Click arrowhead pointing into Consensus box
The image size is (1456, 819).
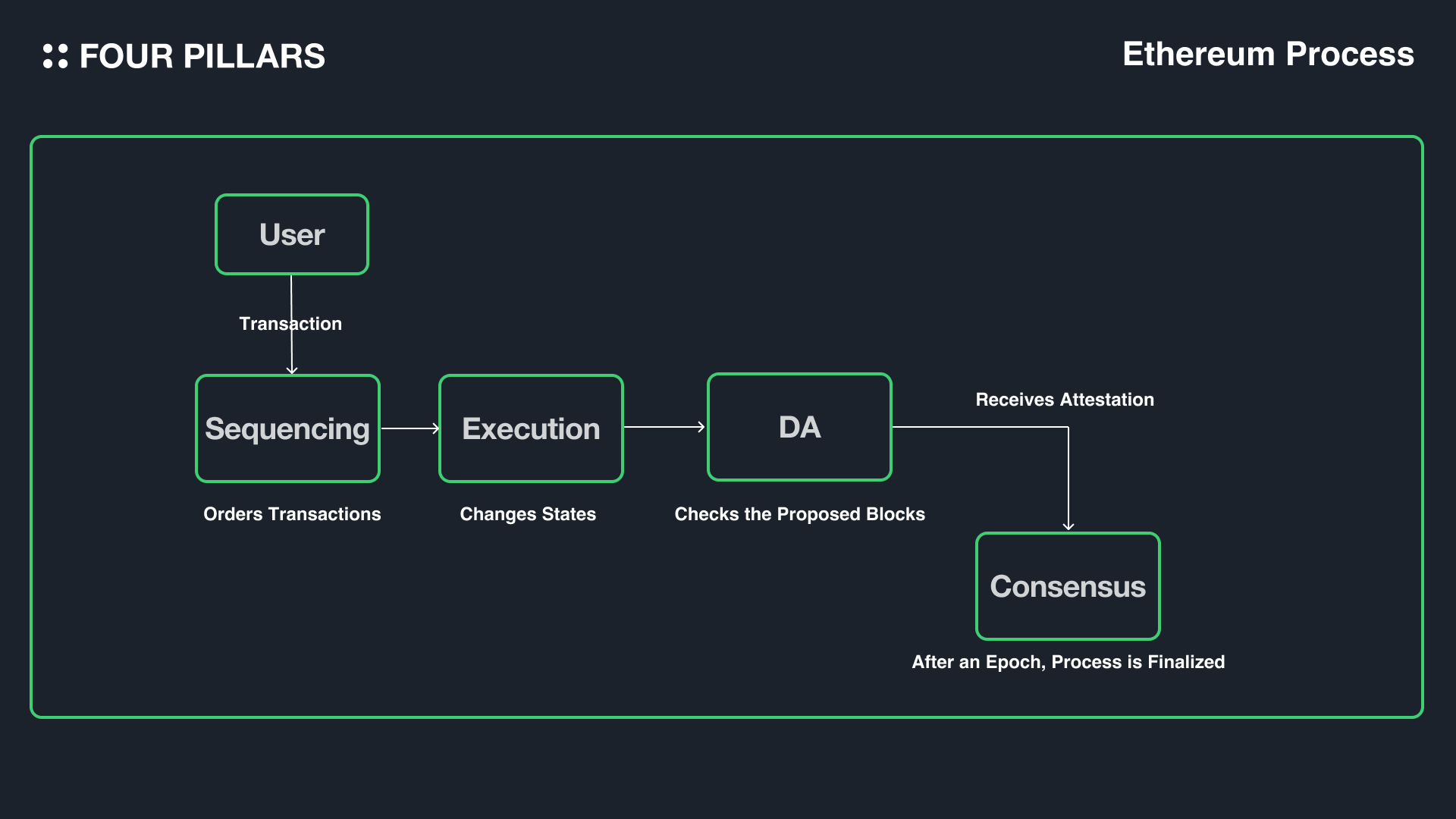tap(1068, 526)
